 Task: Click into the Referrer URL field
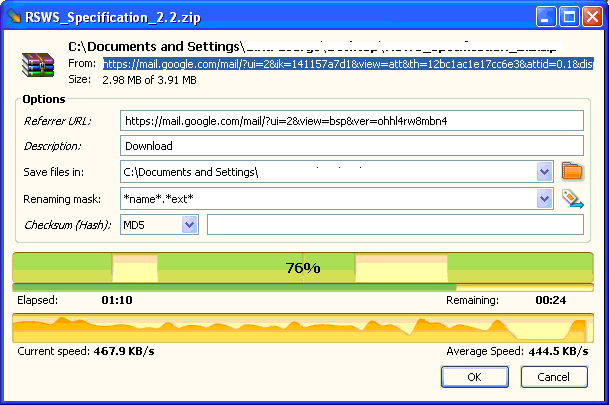pyautogui.click(x=350, y=121)
